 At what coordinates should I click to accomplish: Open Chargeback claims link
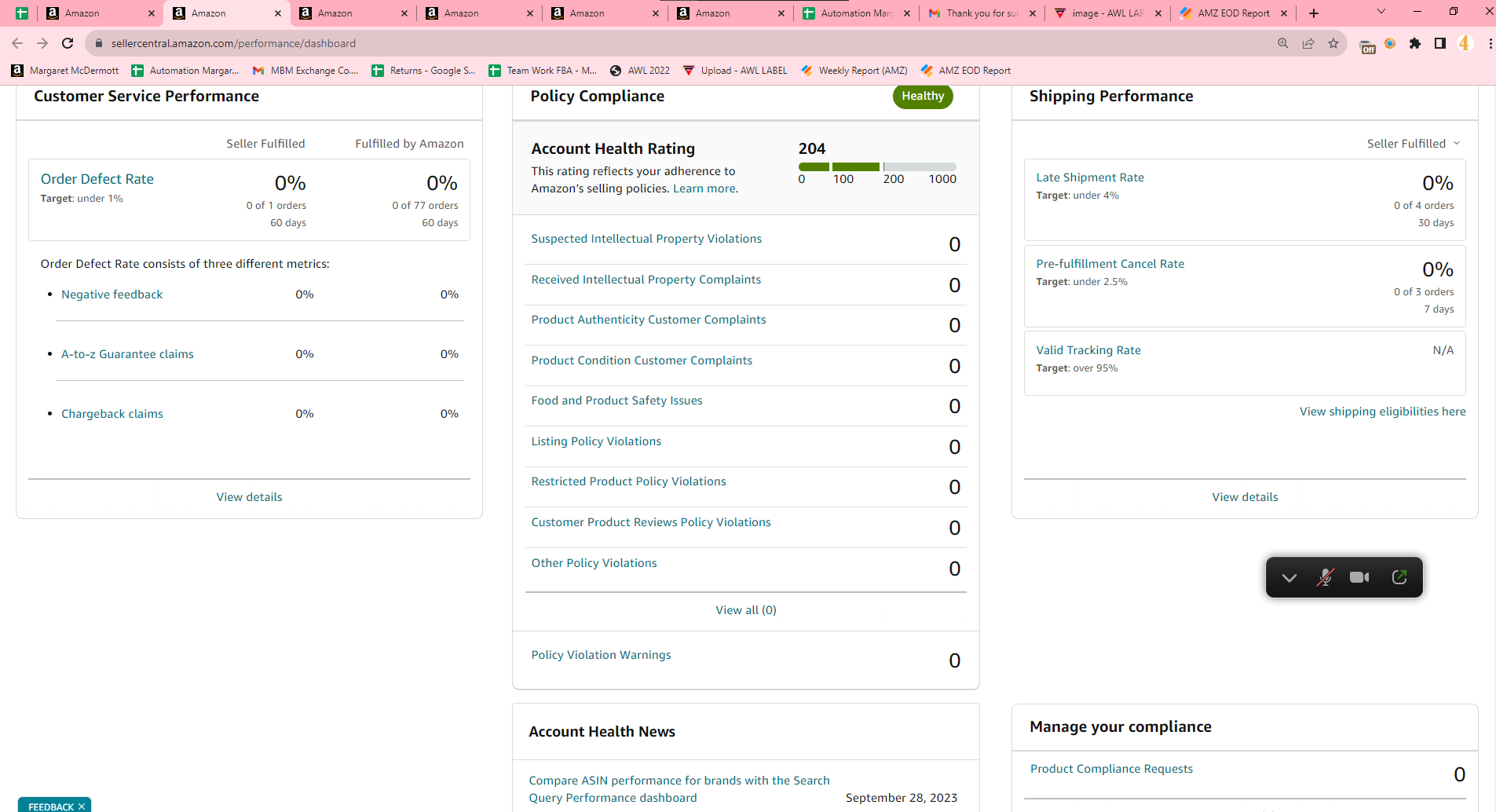click(x=112, y=414)
